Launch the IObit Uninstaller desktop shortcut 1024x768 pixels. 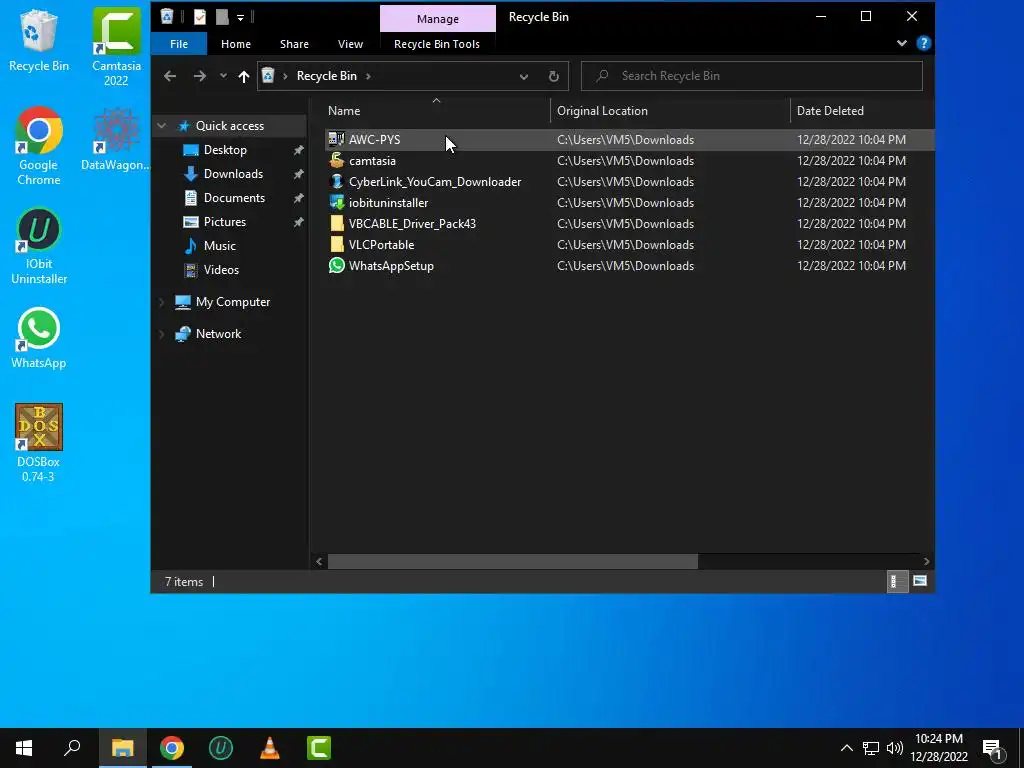pyautogui.click(x=39, y=246)
